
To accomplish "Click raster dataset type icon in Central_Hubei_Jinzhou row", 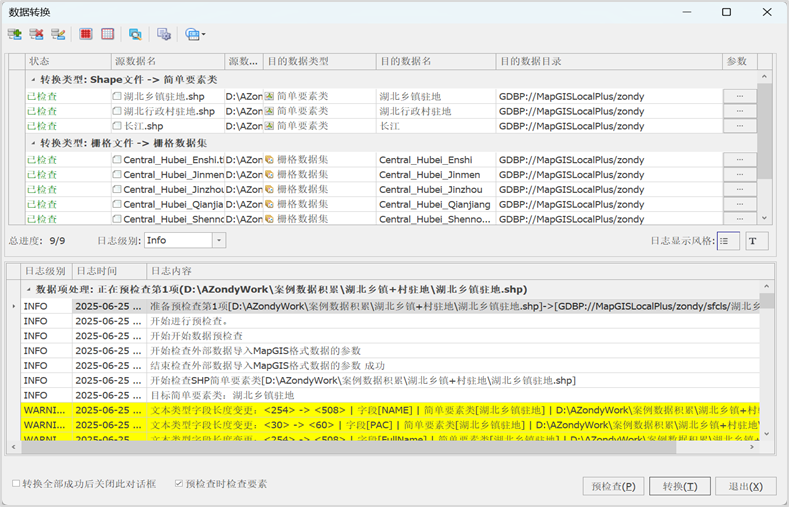I will click(x=269, y=190).
